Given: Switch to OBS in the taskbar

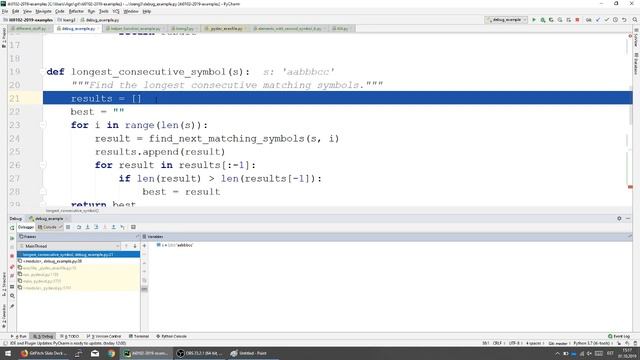Looking at the screenshot, I should tap(199, 353).
